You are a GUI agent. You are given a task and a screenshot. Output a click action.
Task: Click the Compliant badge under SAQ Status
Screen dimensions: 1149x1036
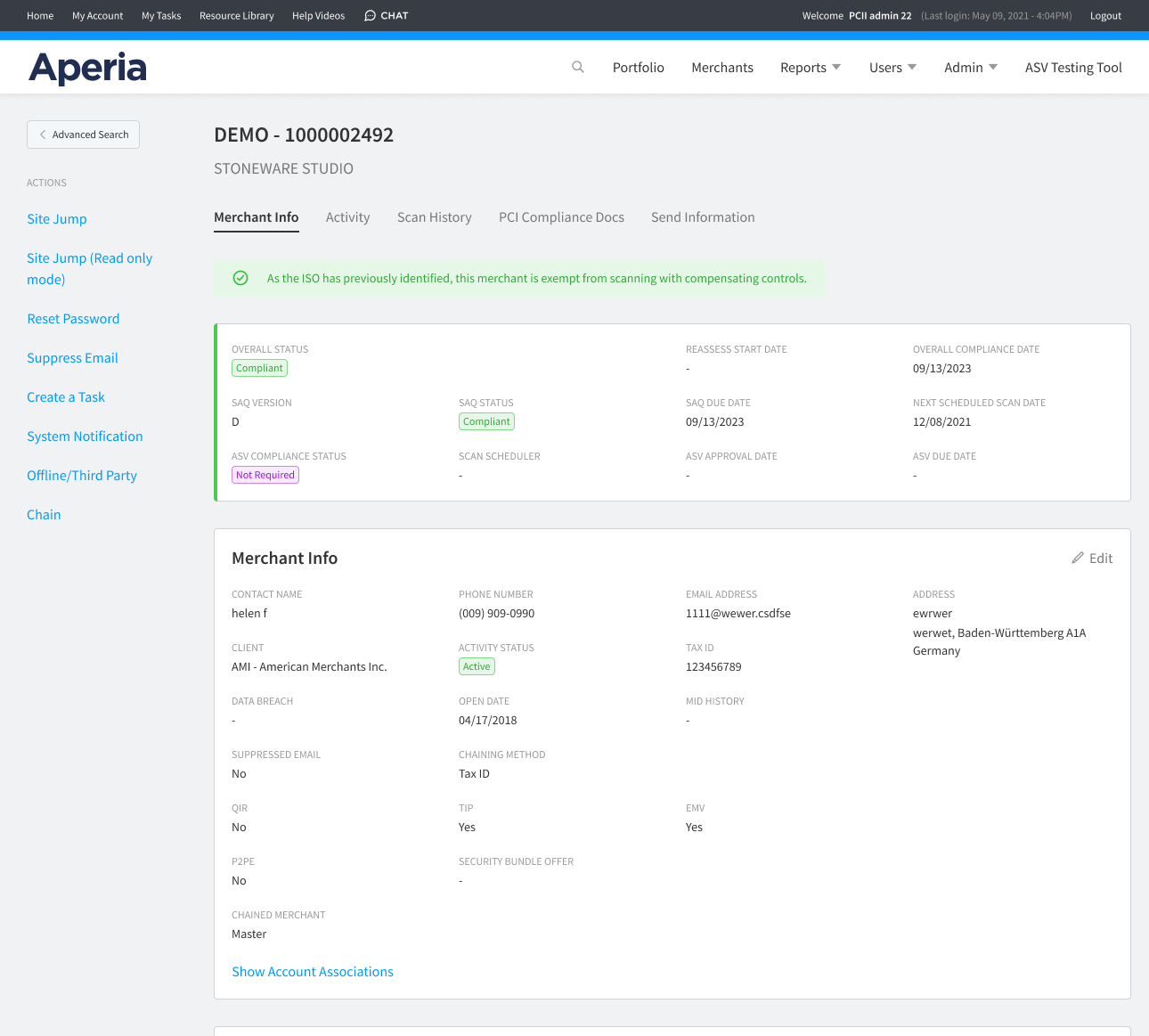(x=486, y=421)
